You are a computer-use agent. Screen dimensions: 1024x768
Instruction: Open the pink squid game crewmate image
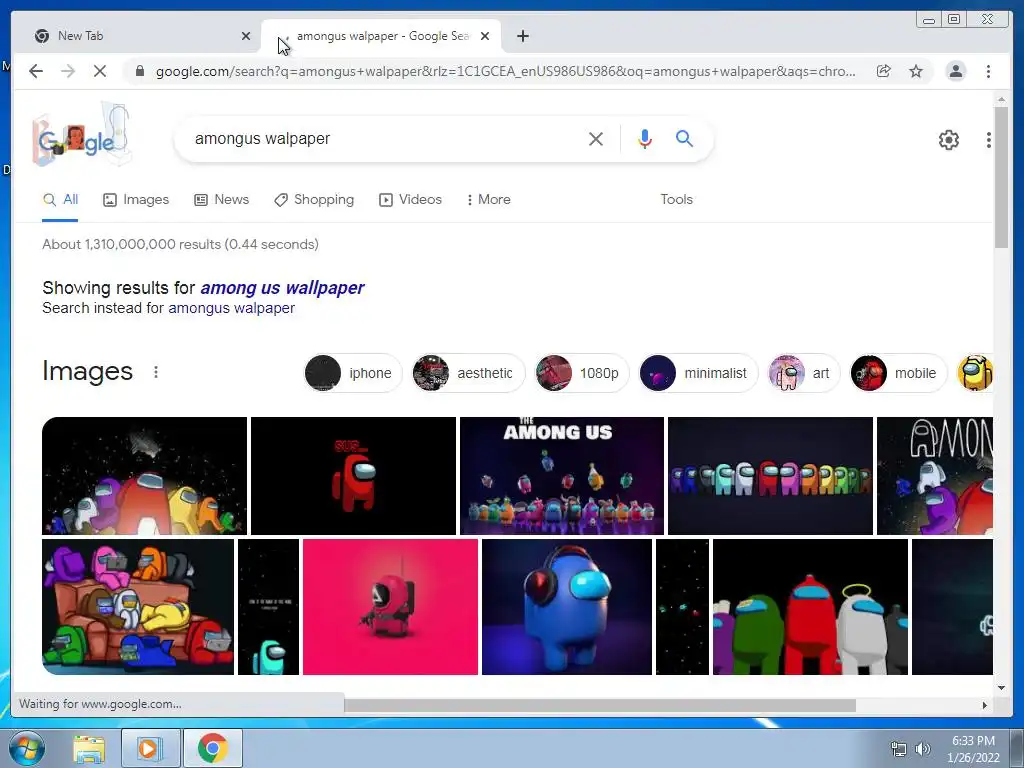[391, 607]
